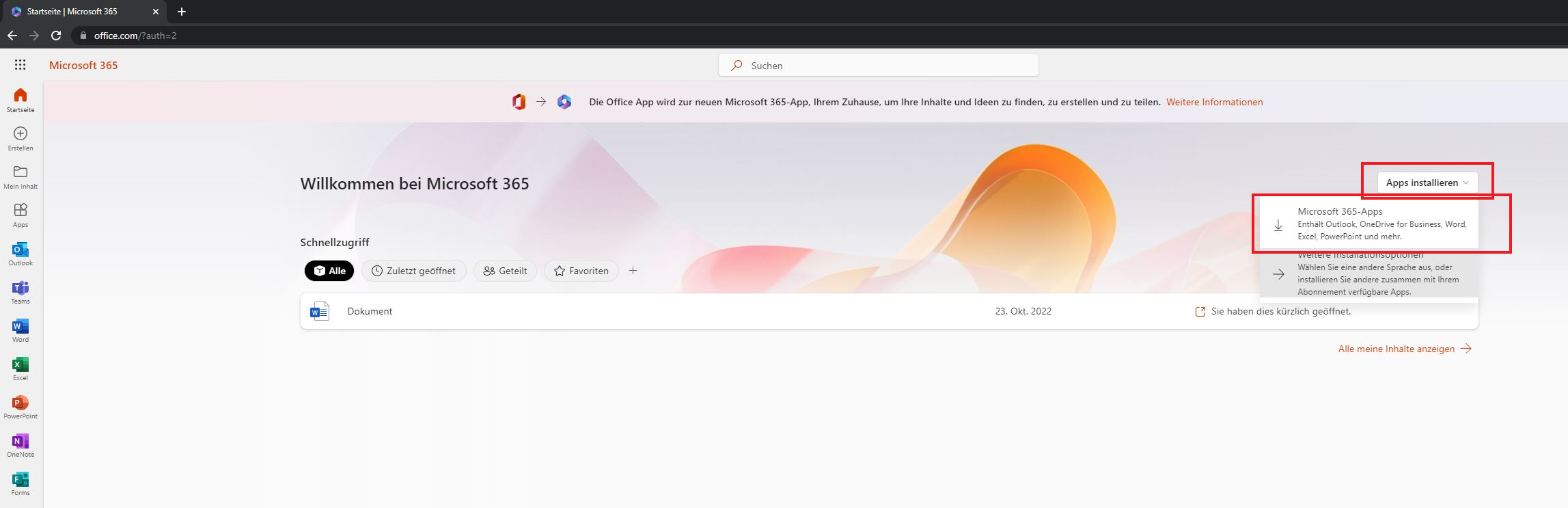The image size is (1568, 508).
Task: Launch Word from the sidebar
Action: [x=20, y=330]
